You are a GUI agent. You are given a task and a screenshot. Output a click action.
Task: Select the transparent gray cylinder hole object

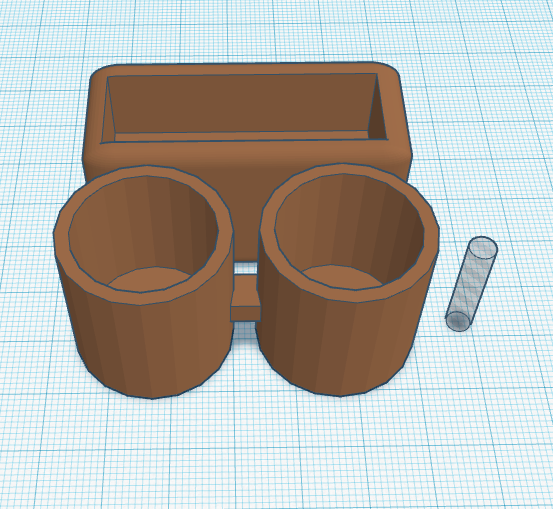click(471, 284)
